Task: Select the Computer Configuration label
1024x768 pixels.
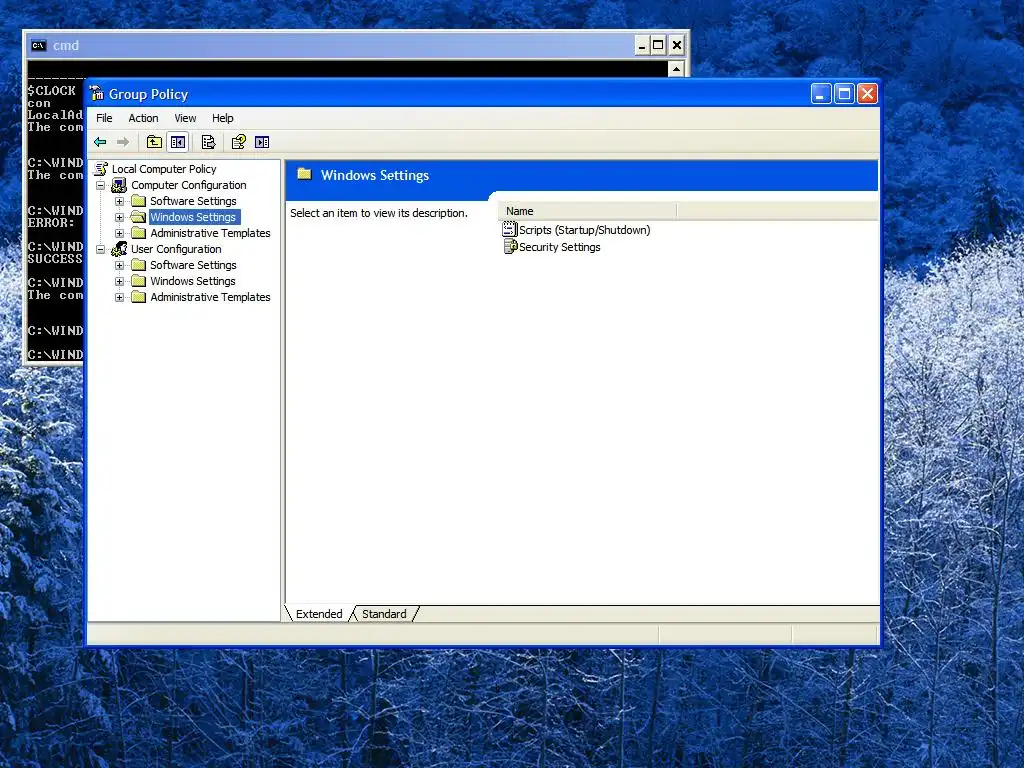Action: (189, 185)
